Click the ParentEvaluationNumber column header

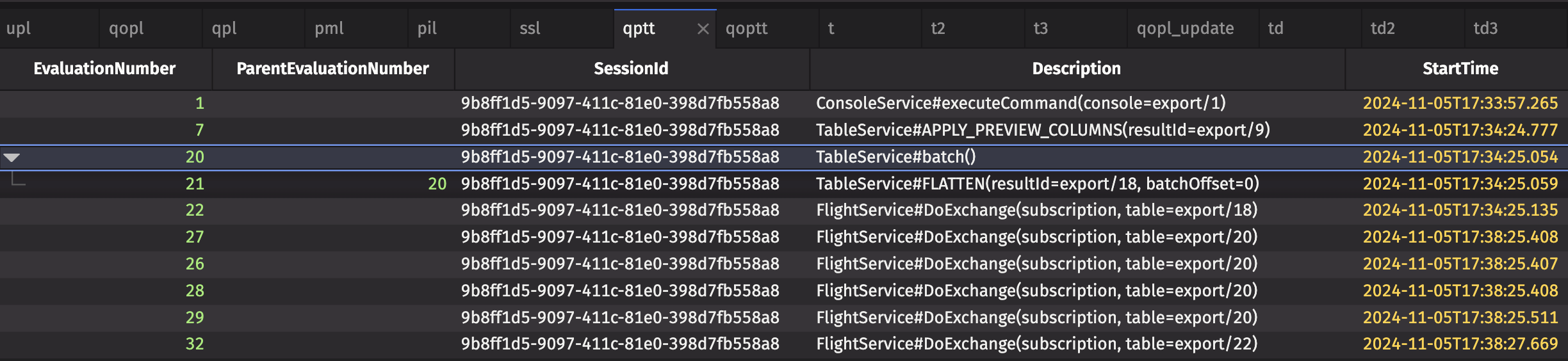point(332,68)
